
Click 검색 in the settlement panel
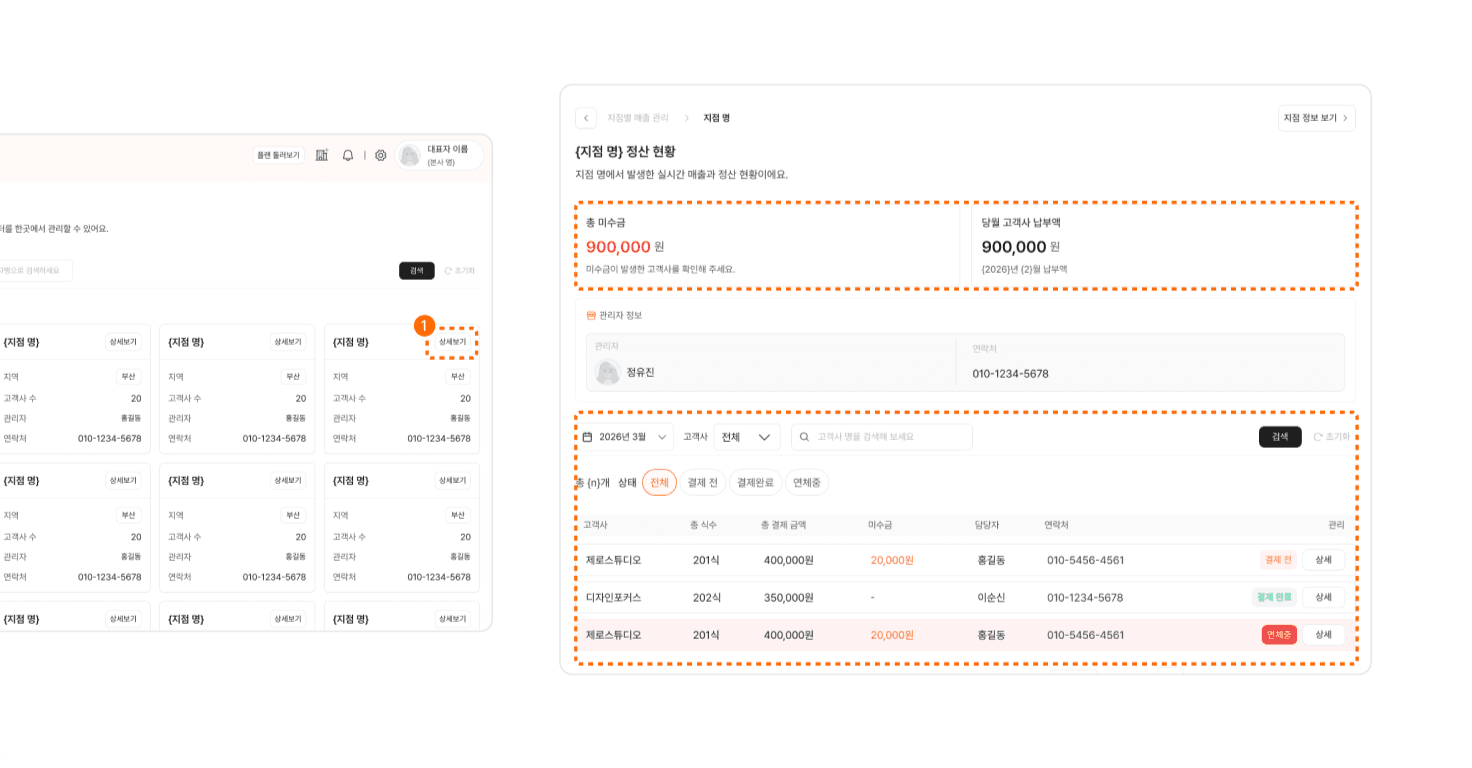1280,437
